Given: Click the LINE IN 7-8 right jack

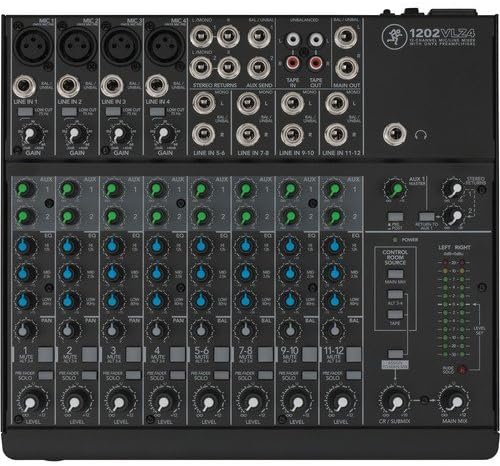Looking at the screenshot, I should pos(248,135).
